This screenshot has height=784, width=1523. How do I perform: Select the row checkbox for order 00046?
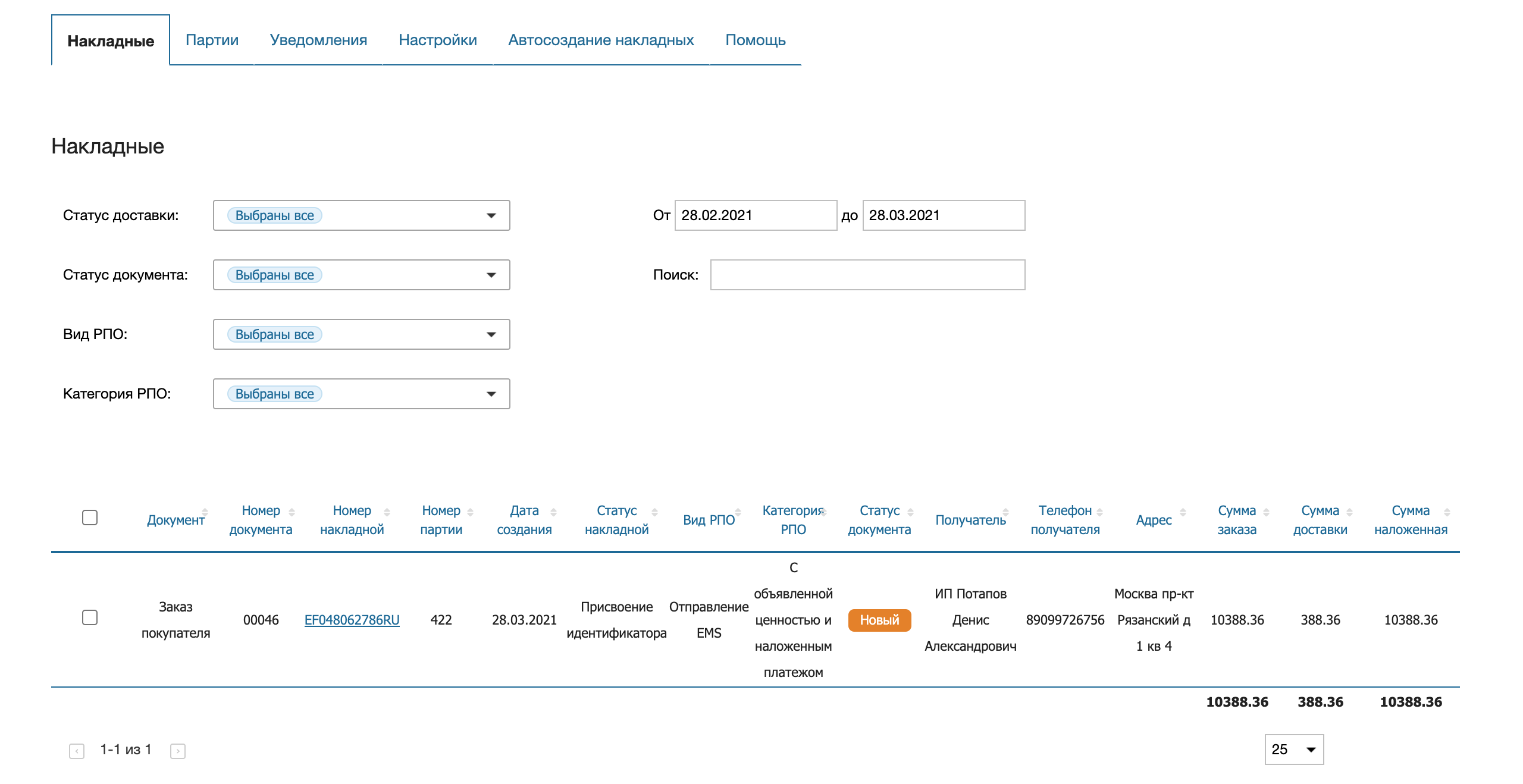(90, 617)
